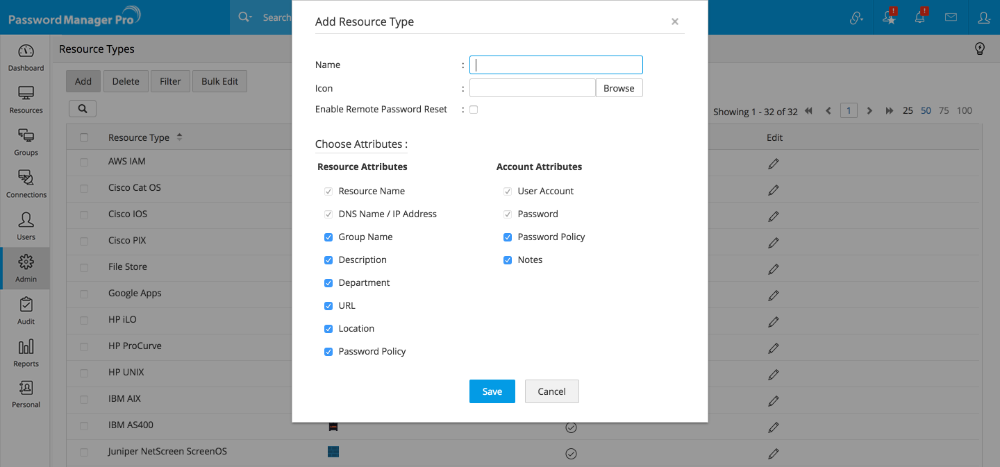
Task: Click the Filter button in toolbar
Action: pyautogui.click(x=170, y=82)
